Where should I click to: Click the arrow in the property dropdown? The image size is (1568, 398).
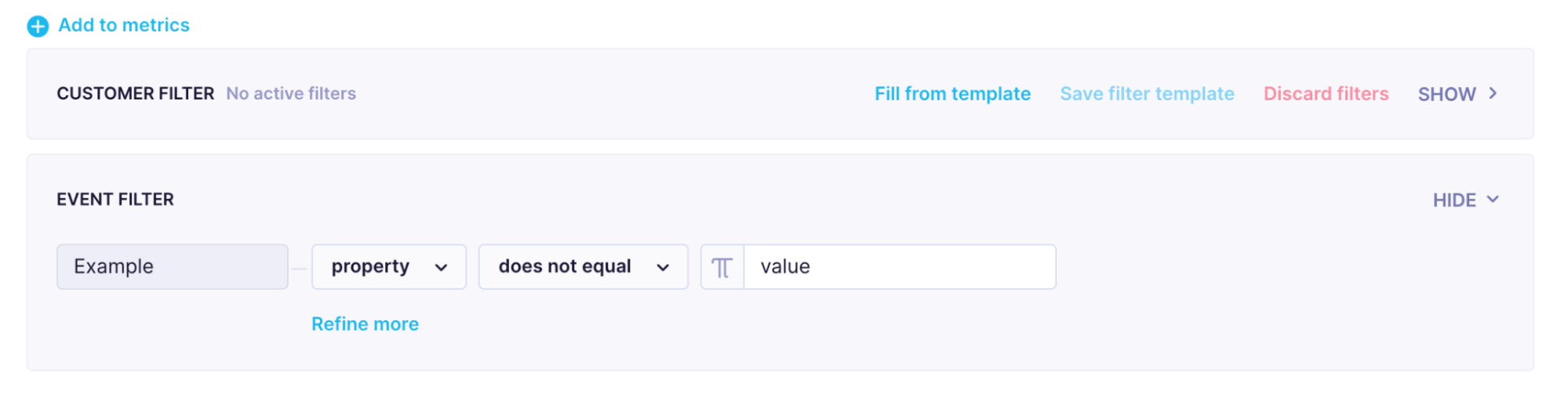(x=441, y=267)
